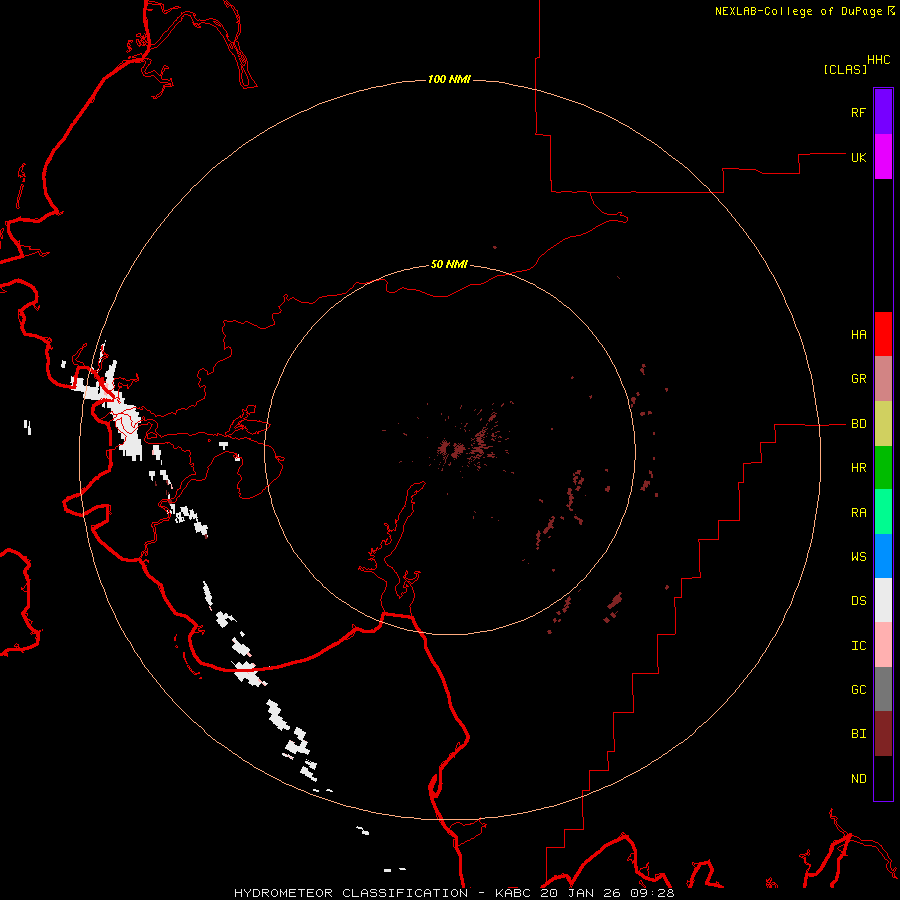Click the DS white legend swatch

point(883,600)
